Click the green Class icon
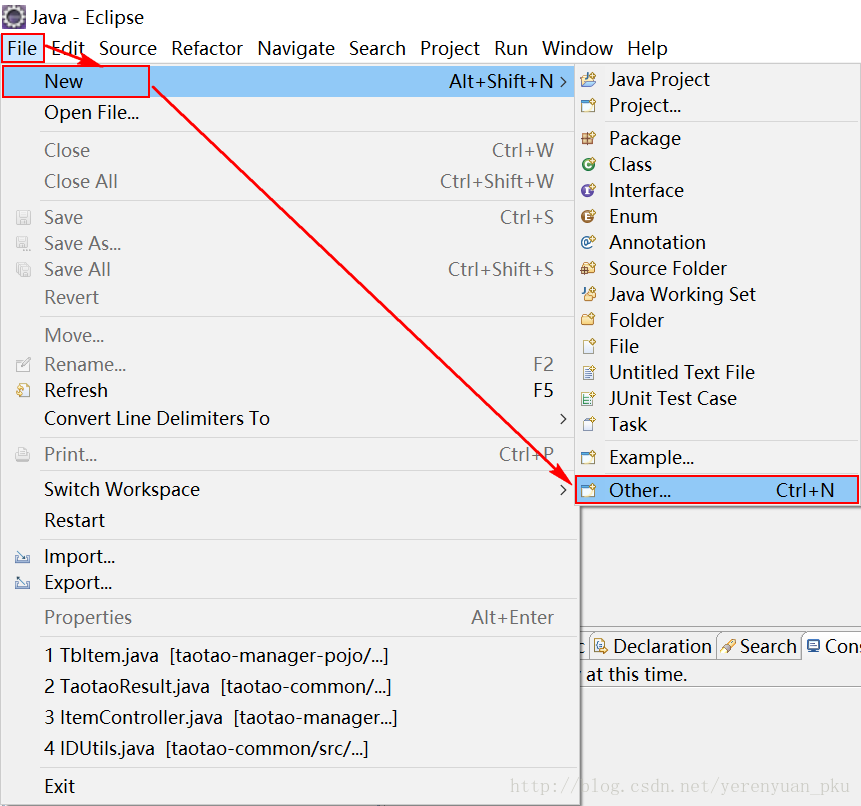Image resolution: width=861 pixels, height=806 pixels. tap(589, 164)
